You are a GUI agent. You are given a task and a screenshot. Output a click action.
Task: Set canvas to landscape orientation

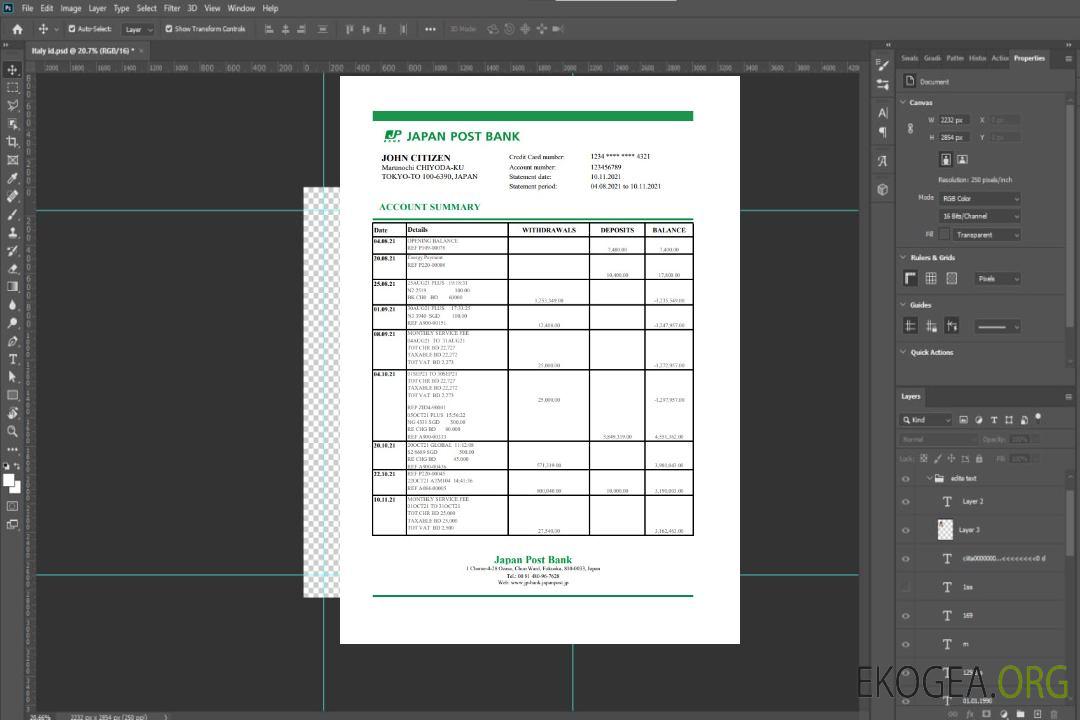(962, 159)
